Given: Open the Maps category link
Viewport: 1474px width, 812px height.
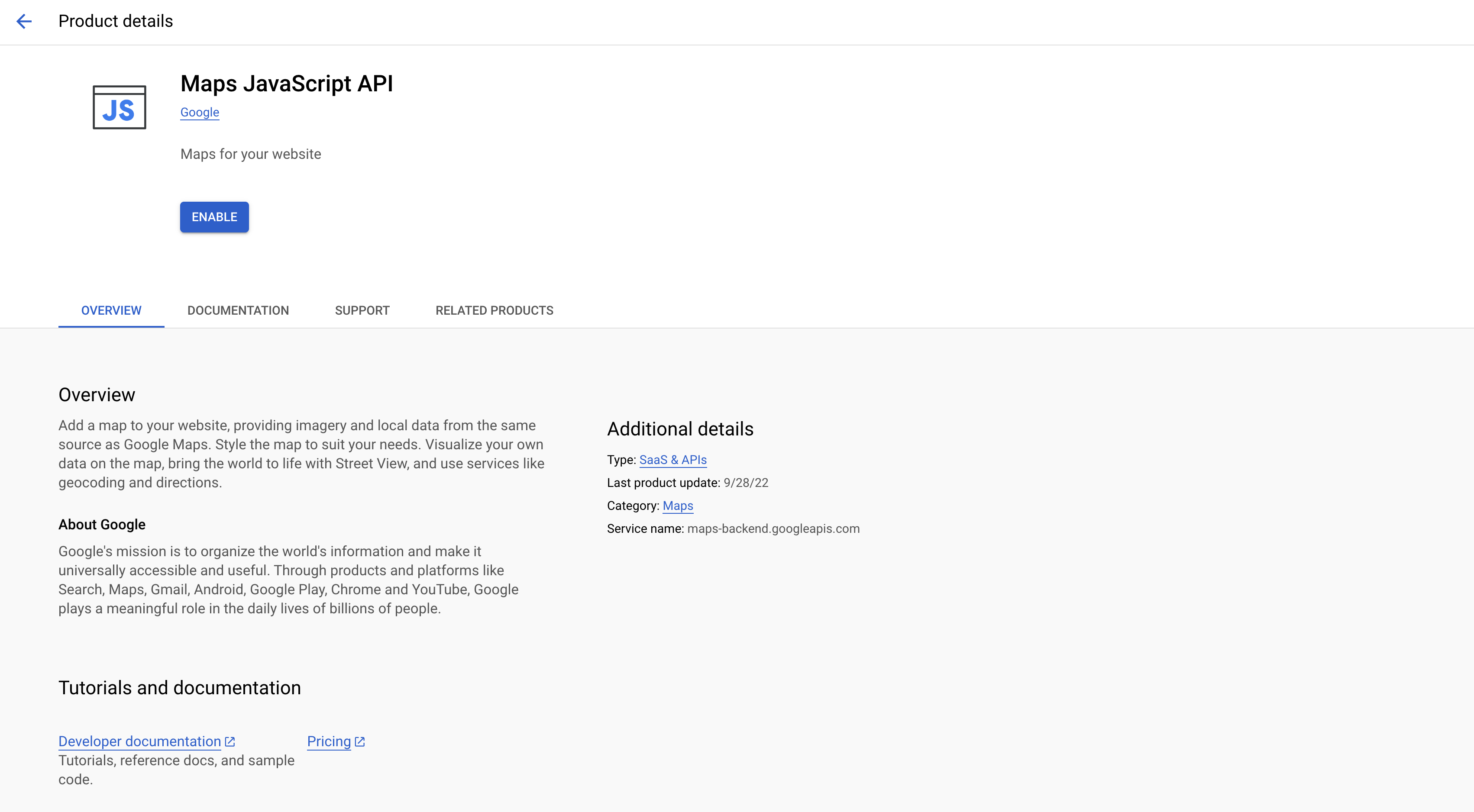Looking at the screenshot, I should (678, 506).
